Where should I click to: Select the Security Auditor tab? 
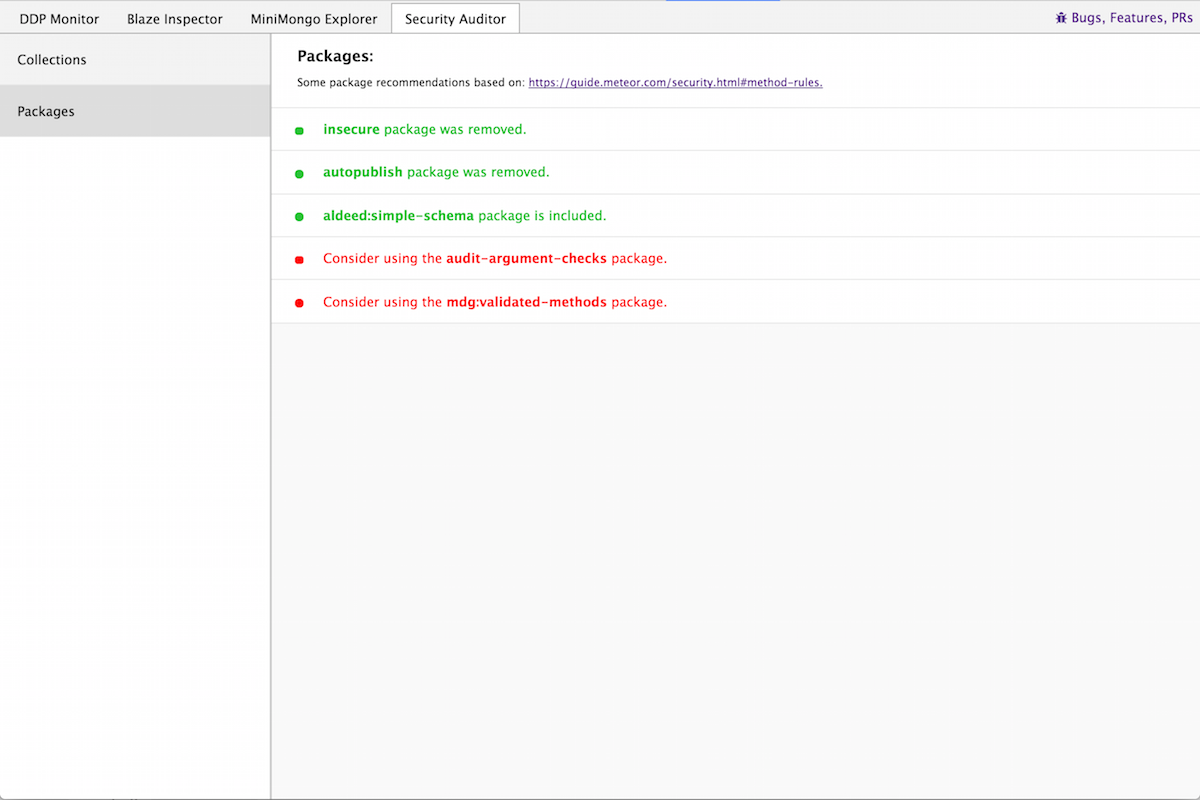click(455, 18)
